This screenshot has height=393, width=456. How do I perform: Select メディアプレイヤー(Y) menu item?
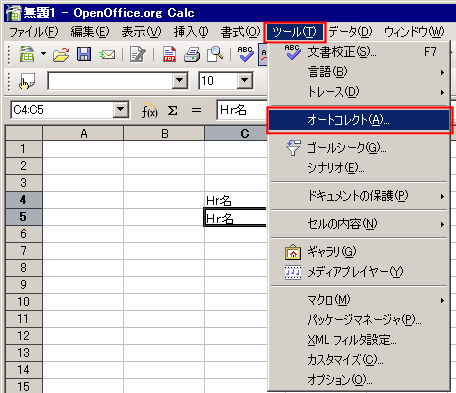pyautogui.click(x=359, y=272)
